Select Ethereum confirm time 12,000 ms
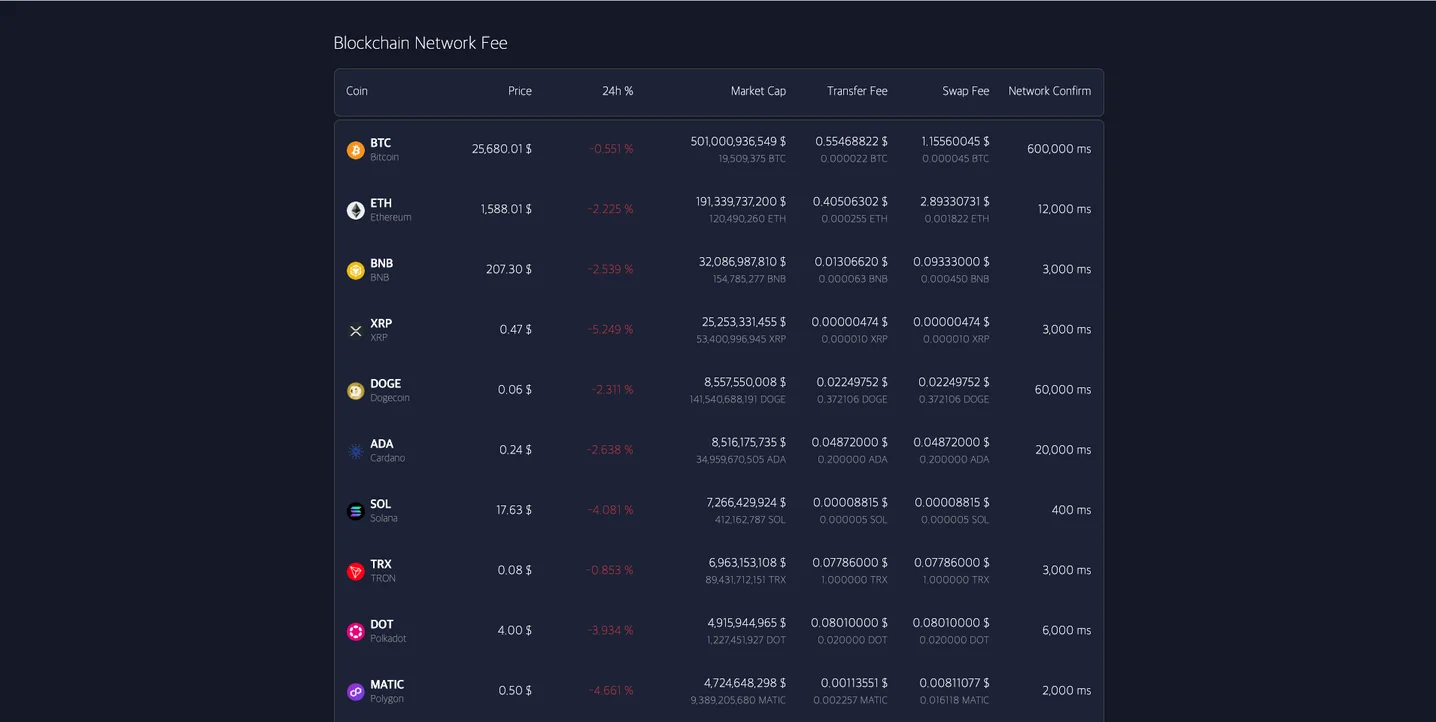This screenshot has height=722, width=1436. coord(1064,209)
